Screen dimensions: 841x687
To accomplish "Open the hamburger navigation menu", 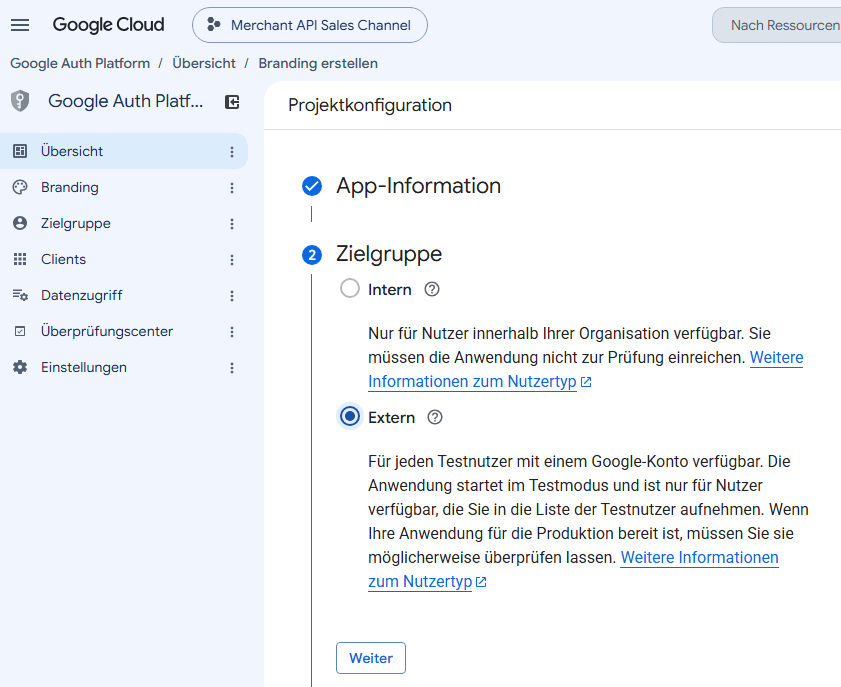I will click(20, 25).
